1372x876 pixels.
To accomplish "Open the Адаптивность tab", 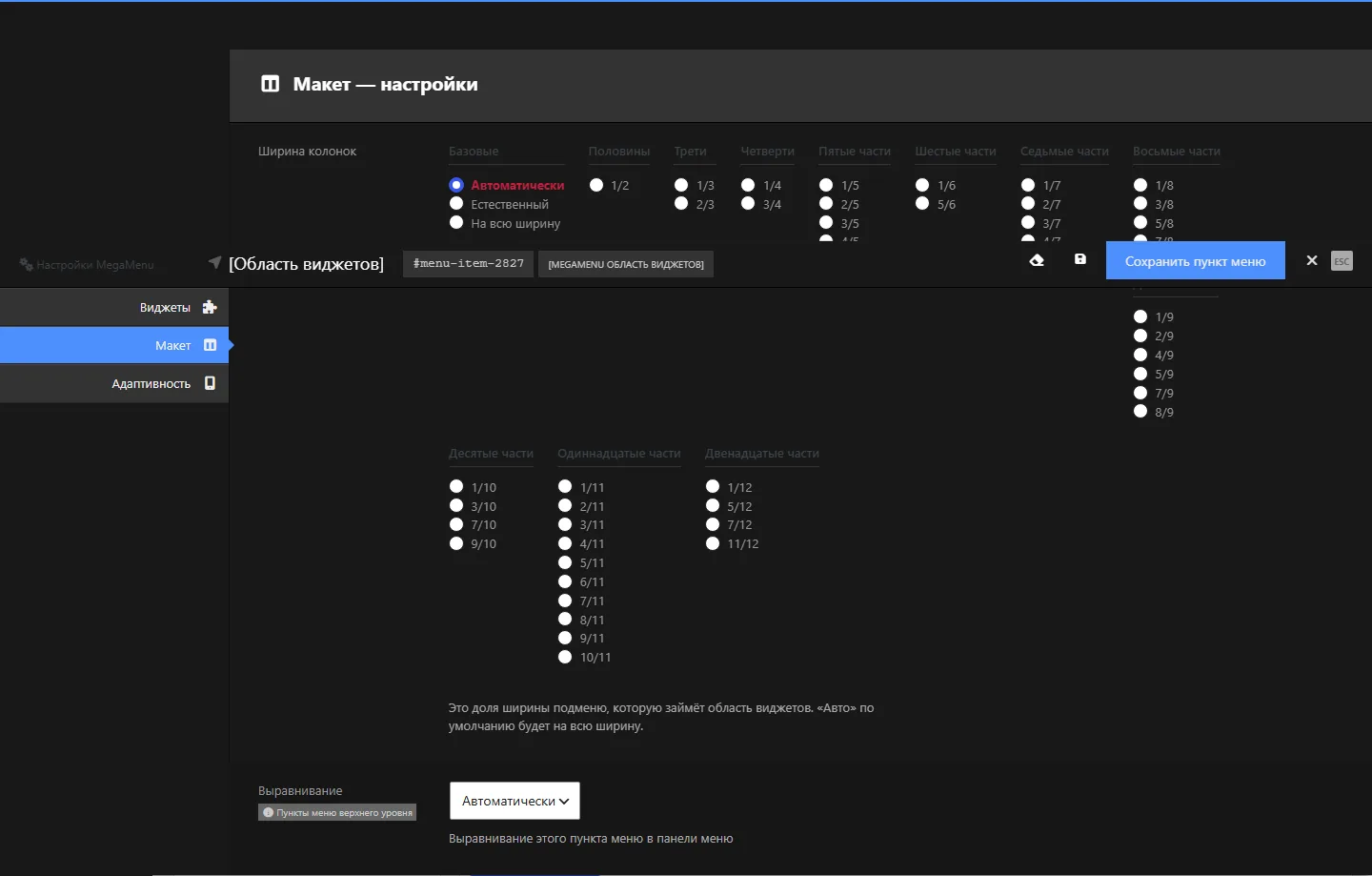I will (x=114, y=383).
